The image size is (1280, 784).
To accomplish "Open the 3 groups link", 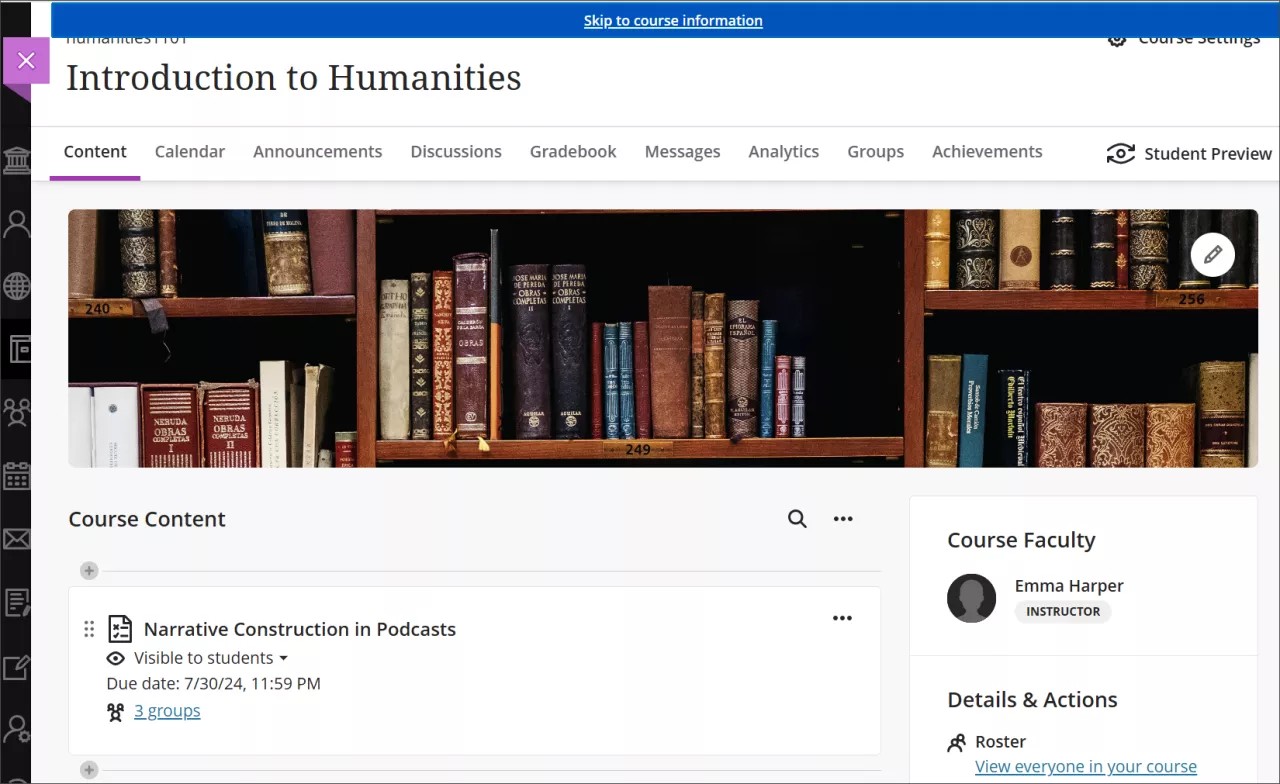I will click(167, 710).
